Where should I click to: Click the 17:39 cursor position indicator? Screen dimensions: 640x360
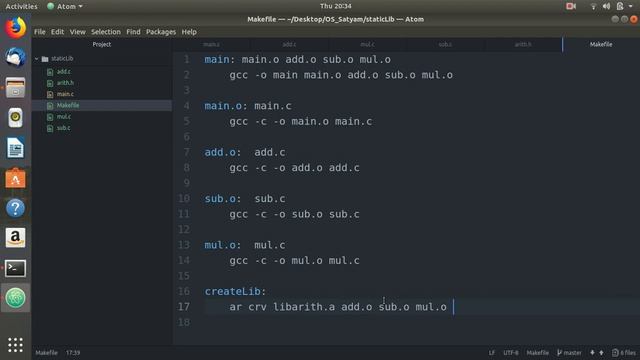73,353
